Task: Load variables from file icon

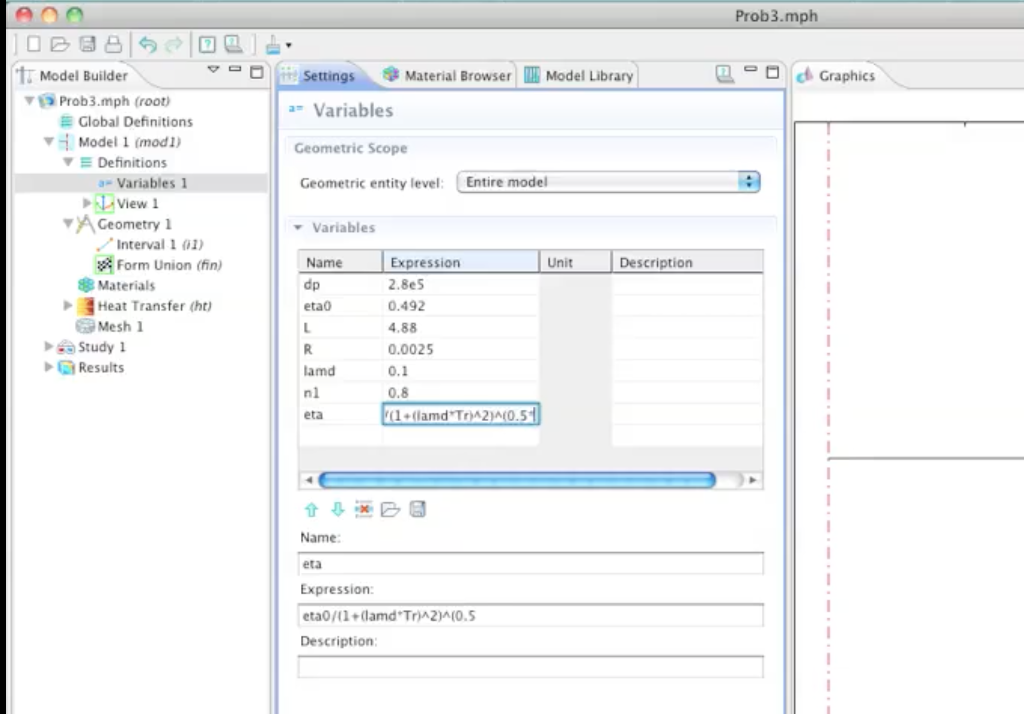Action: click(390, 510)
